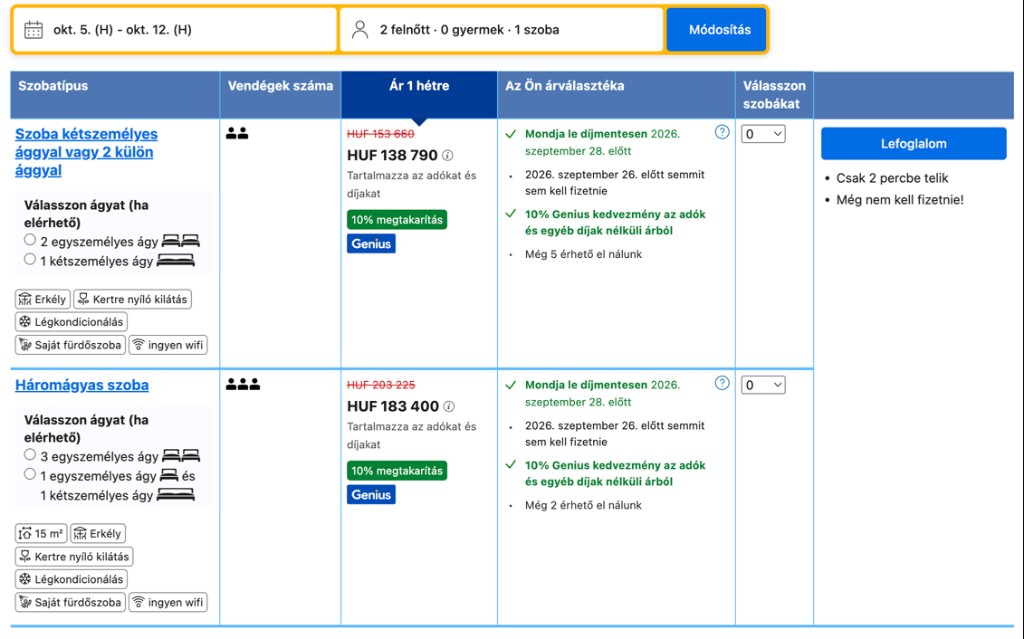This screenshot has height=639, width=1024.
Task: Click the 15 m² room size tag
Action: point(41,533)
